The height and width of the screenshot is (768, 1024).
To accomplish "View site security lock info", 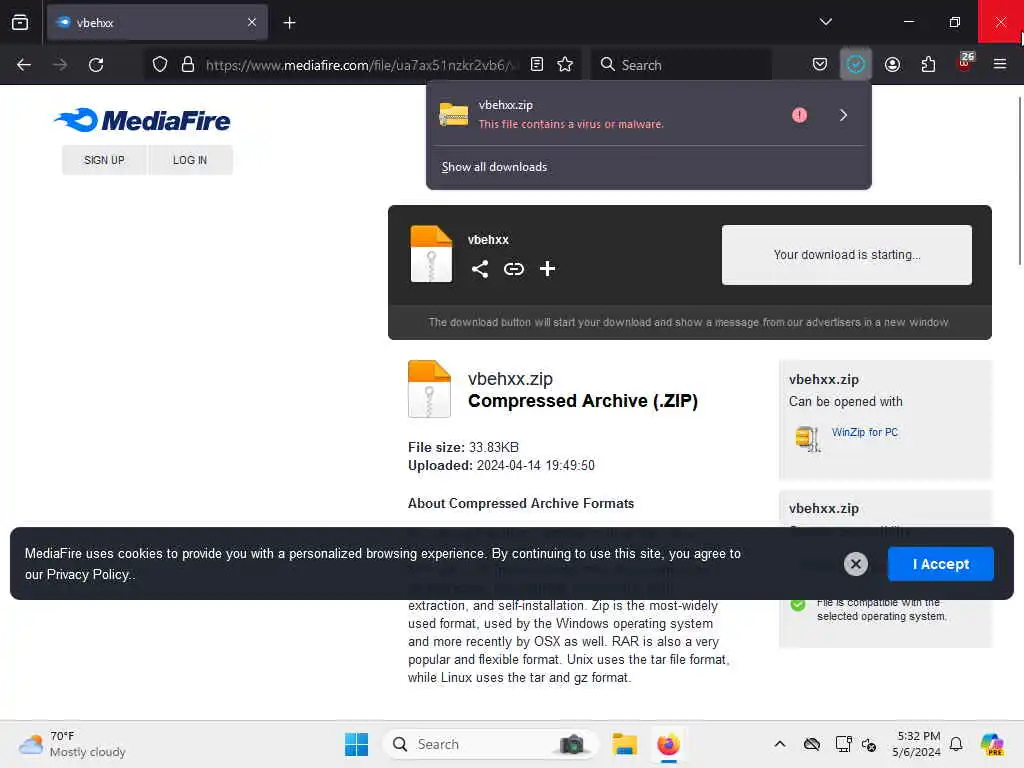I will (188, 65).
